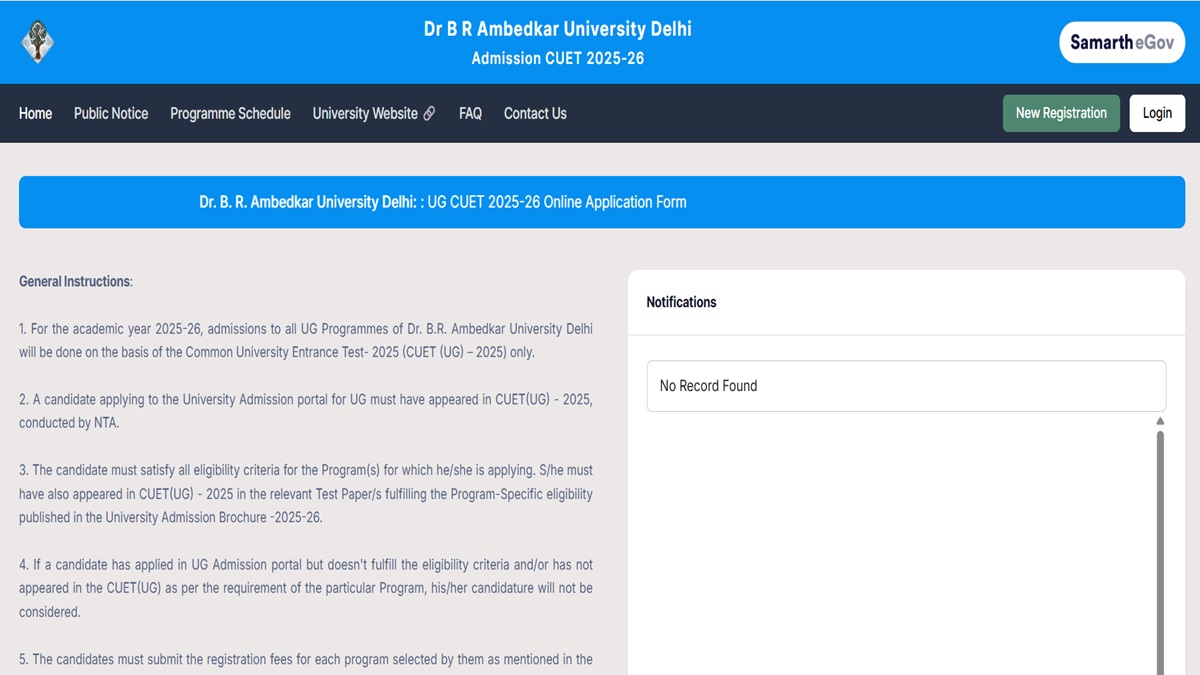Screen dimensions: 1200x675
Task: Open the FAQ page
Action: tap(470, 114)
